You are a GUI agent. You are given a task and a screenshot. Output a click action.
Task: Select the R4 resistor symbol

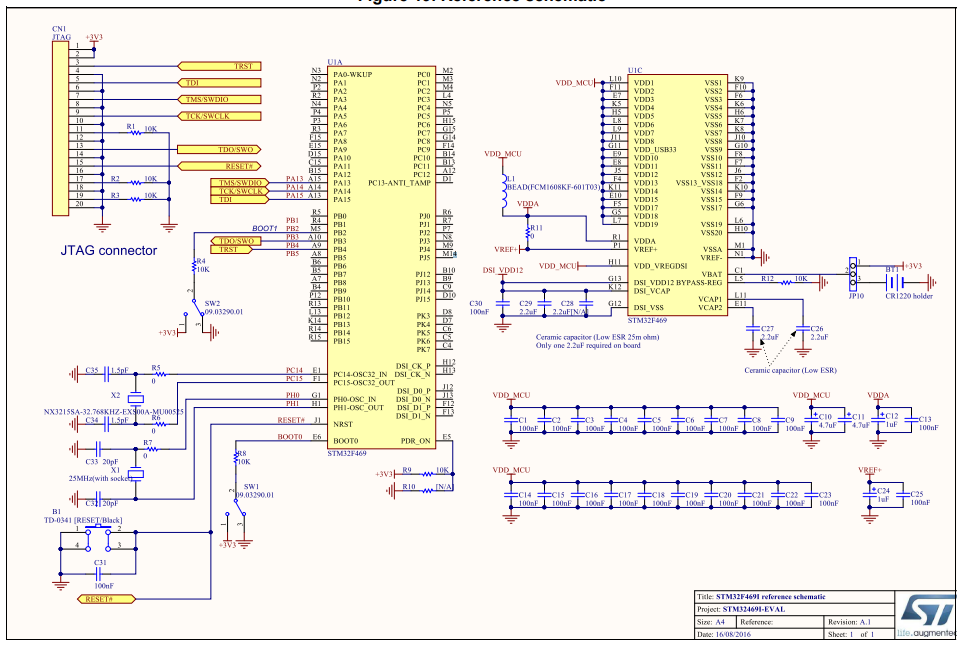[x=194, y=266]
